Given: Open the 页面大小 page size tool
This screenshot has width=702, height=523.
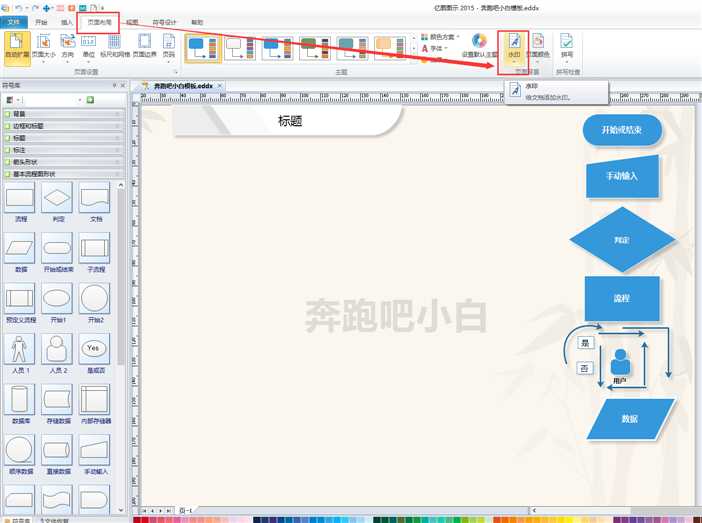Looking at the screenshot, I should 43,46.
